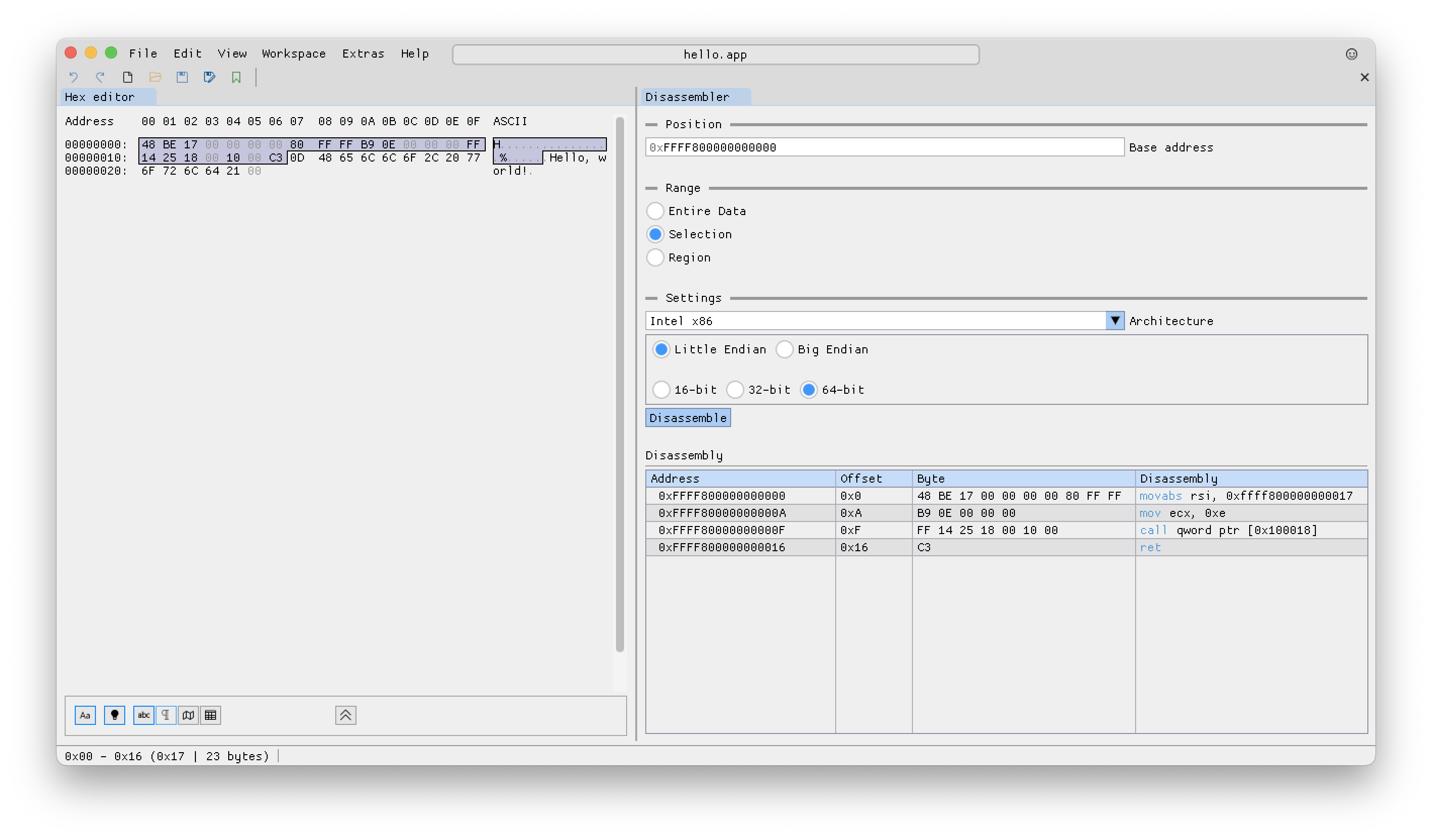
Task: Click the undo arrow icon
Action: [x=73, y=77]
